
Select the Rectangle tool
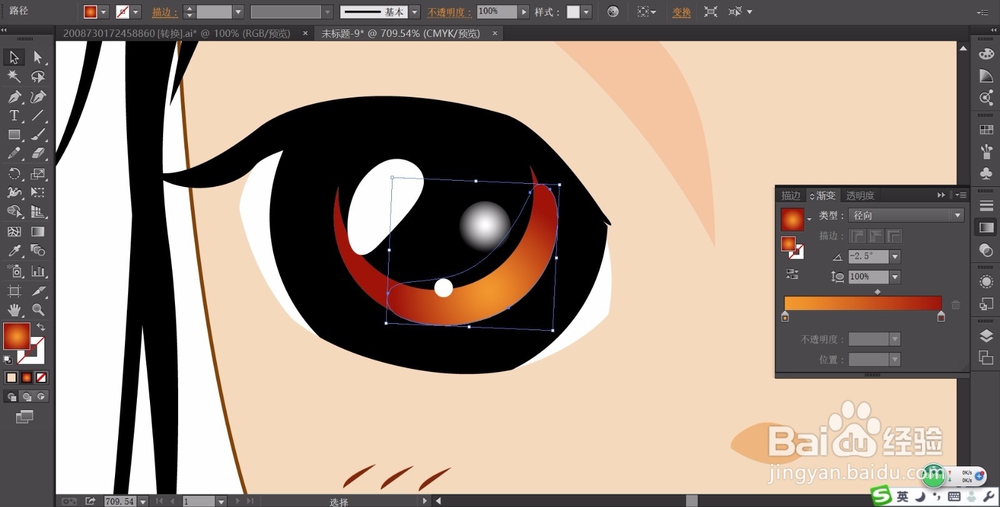point(14,135)
